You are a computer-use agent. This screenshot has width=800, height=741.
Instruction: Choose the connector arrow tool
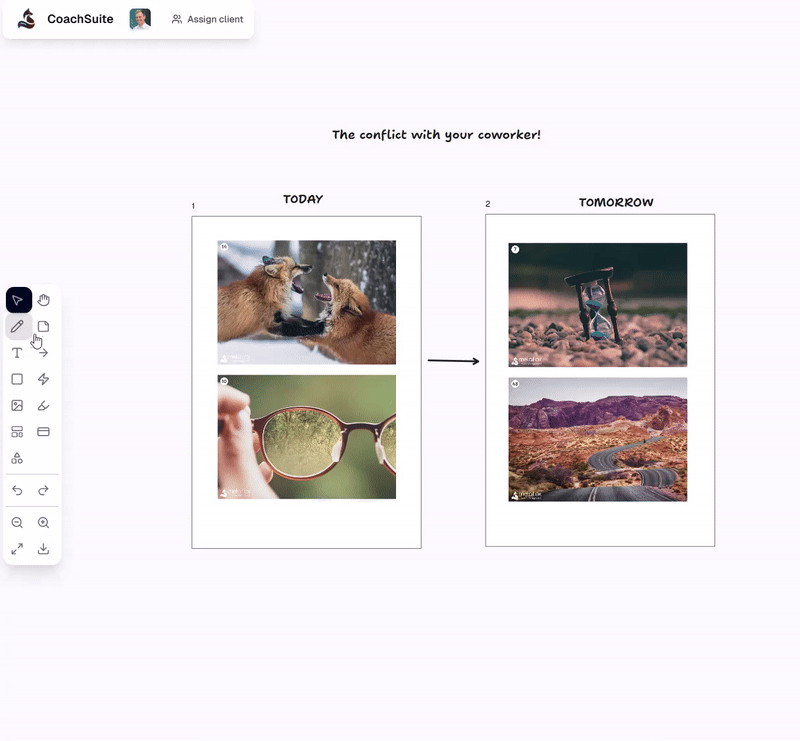(x=43, y=352)
